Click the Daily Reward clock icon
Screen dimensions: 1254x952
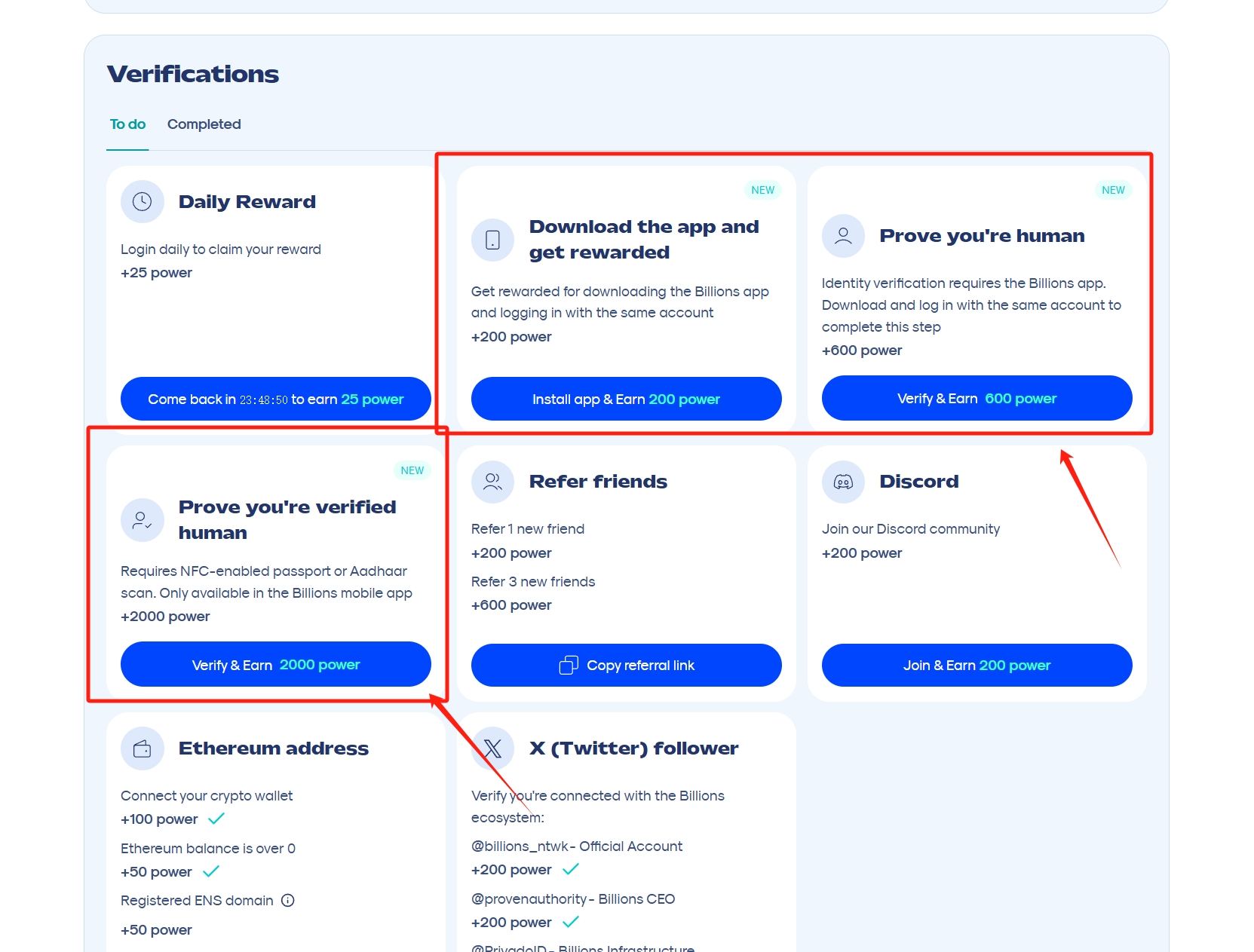pyautogui.click(x=142, y=202)
